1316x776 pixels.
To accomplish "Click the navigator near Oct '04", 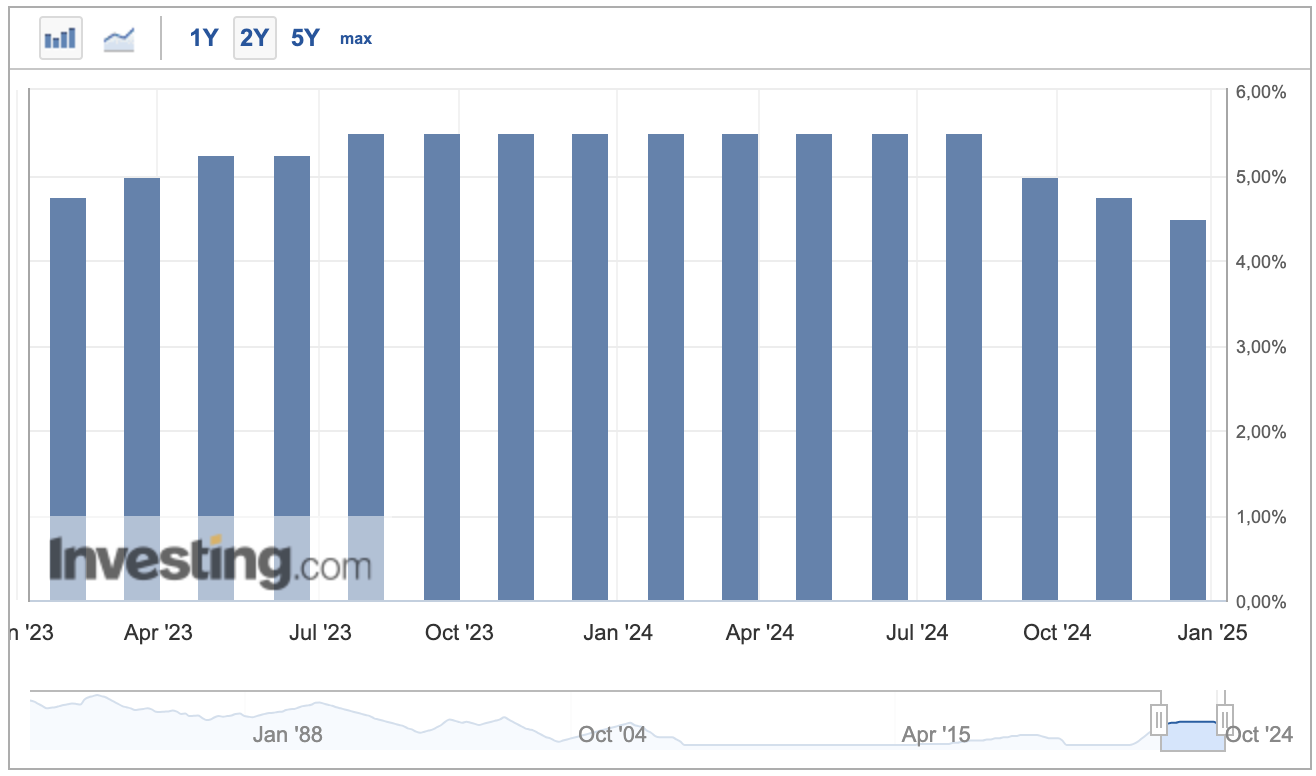I will tap(613, 735).
